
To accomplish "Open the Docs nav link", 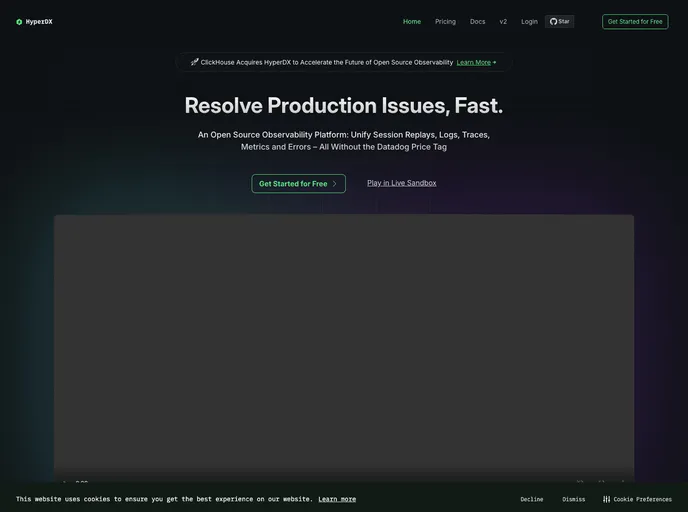I will coord(477,21).
